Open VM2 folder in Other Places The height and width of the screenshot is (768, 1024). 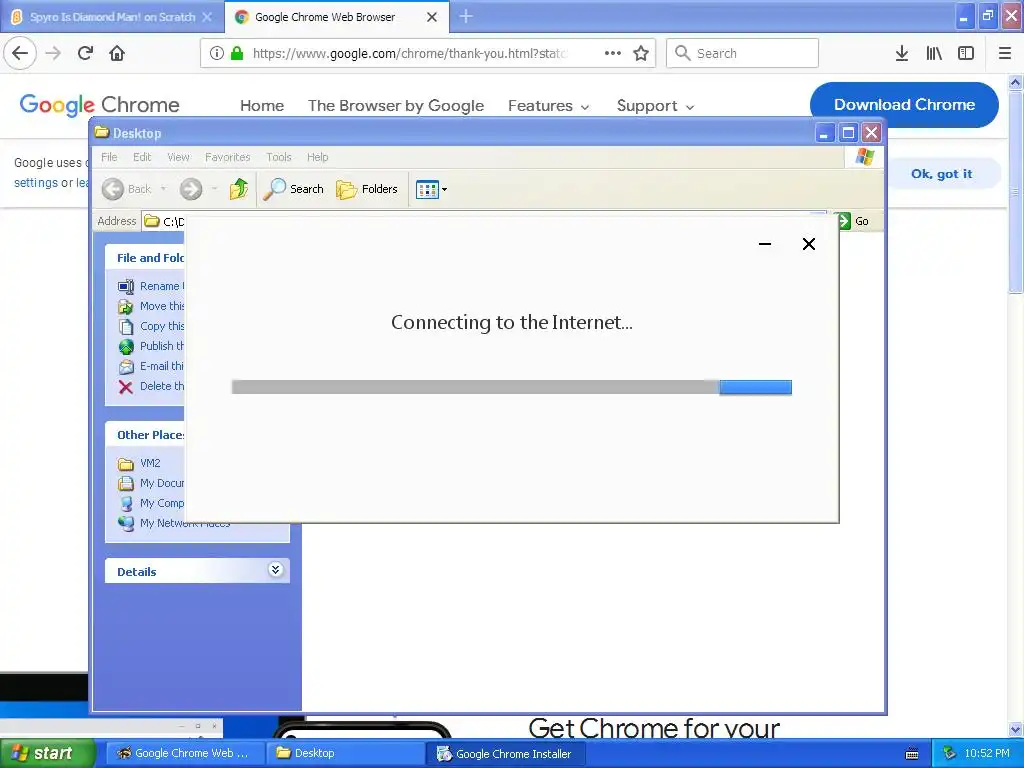(x=139, y=463)
